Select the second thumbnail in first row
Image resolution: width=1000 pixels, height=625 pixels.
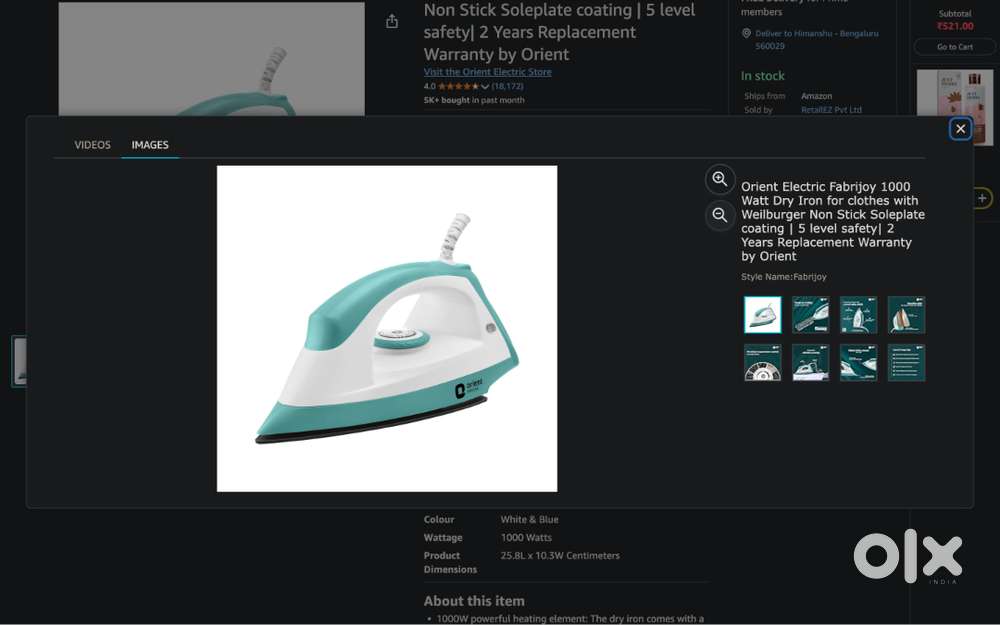(810, 315)
